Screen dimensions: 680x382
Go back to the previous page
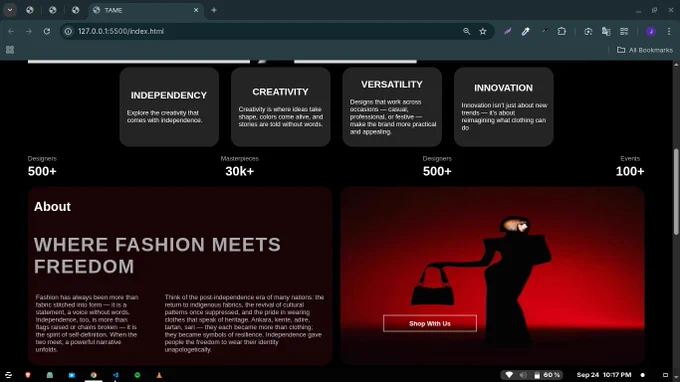(x=11, y=31)
